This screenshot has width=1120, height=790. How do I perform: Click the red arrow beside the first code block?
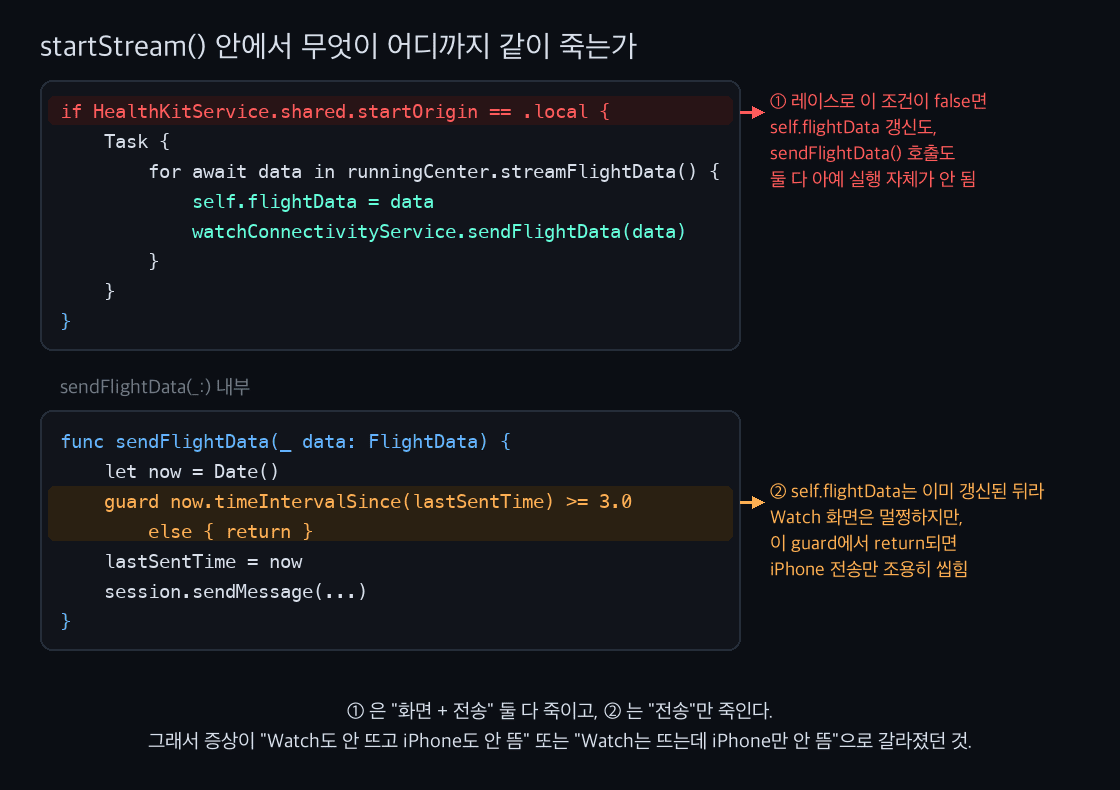[x=752, y=112]
